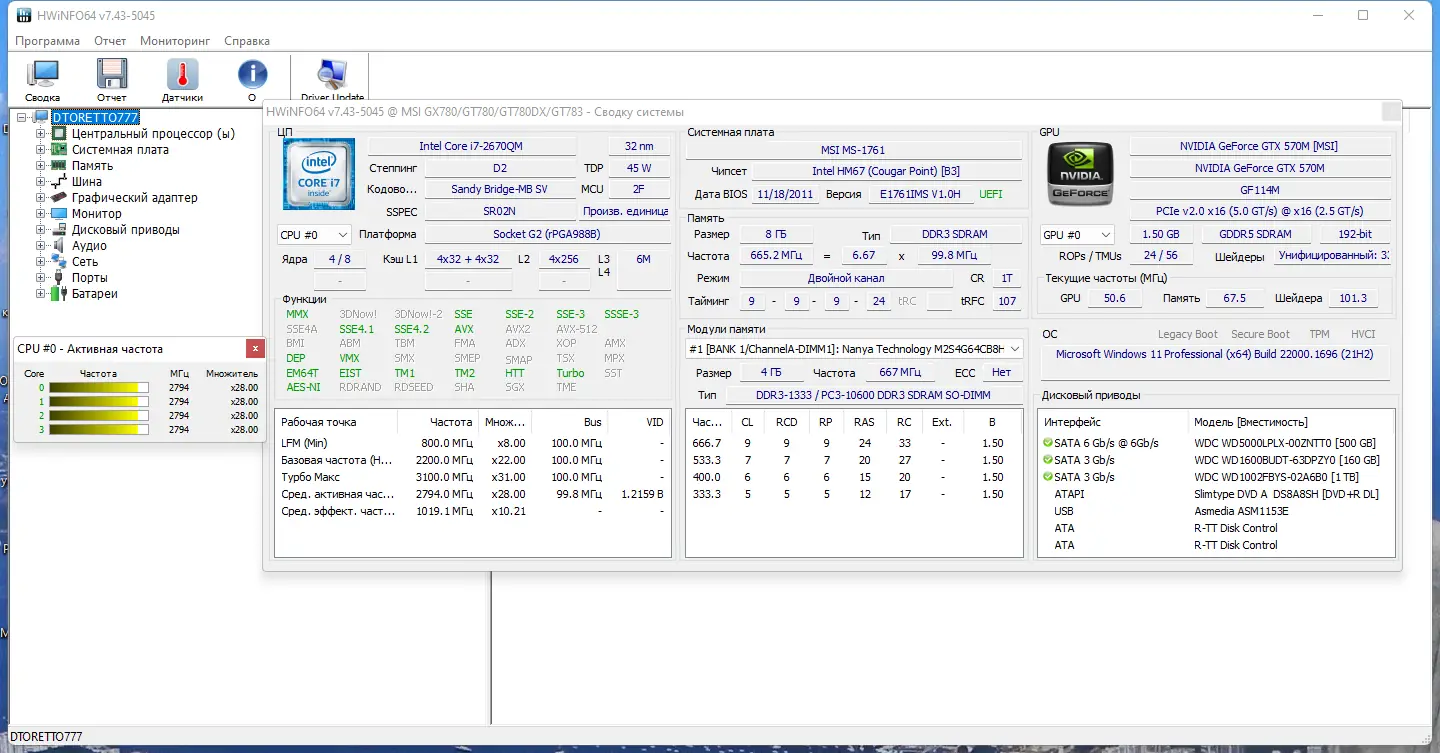Image resolution: width=1440 pixels, height=753 pixels.
Task: Click the Произв. единица link
Action: 626,212
